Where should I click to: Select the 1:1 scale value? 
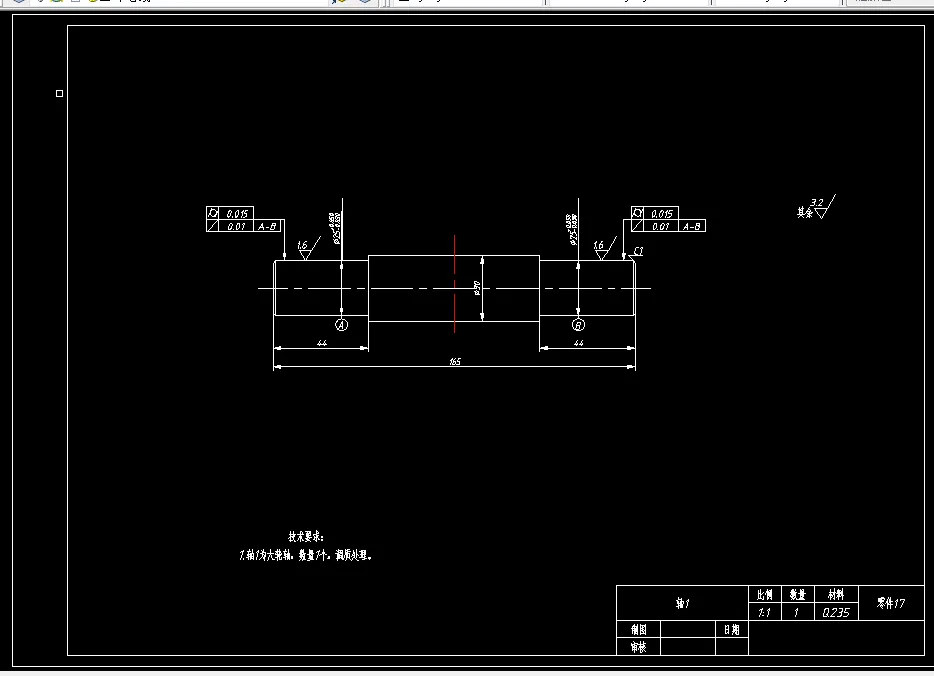coord(764,612)
